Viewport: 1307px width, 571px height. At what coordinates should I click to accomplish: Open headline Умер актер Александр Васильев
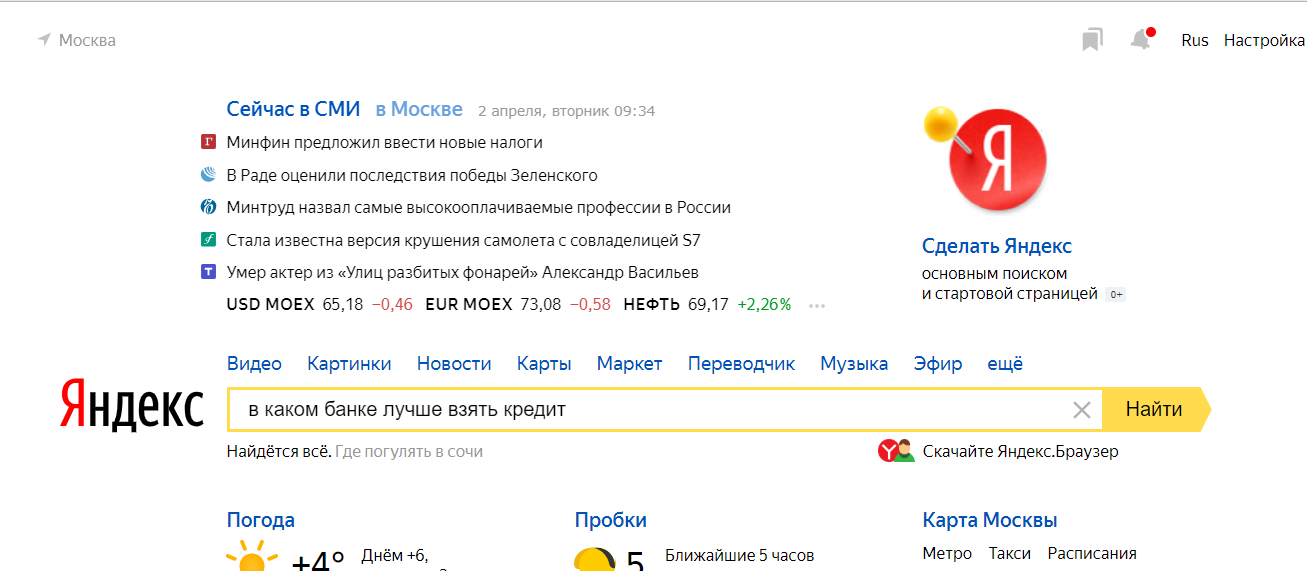463,272
